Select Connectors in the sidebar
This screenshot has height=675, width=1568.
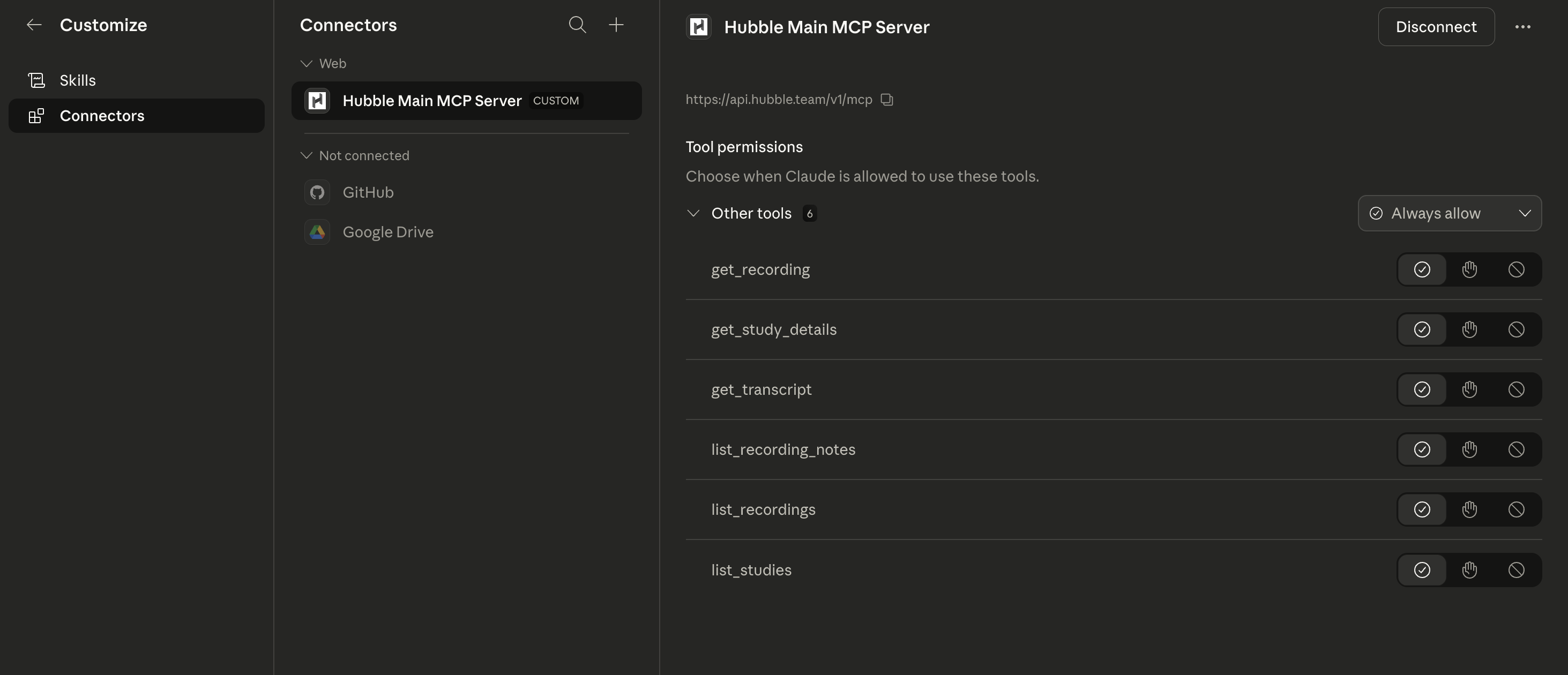(x=136, y=116)
